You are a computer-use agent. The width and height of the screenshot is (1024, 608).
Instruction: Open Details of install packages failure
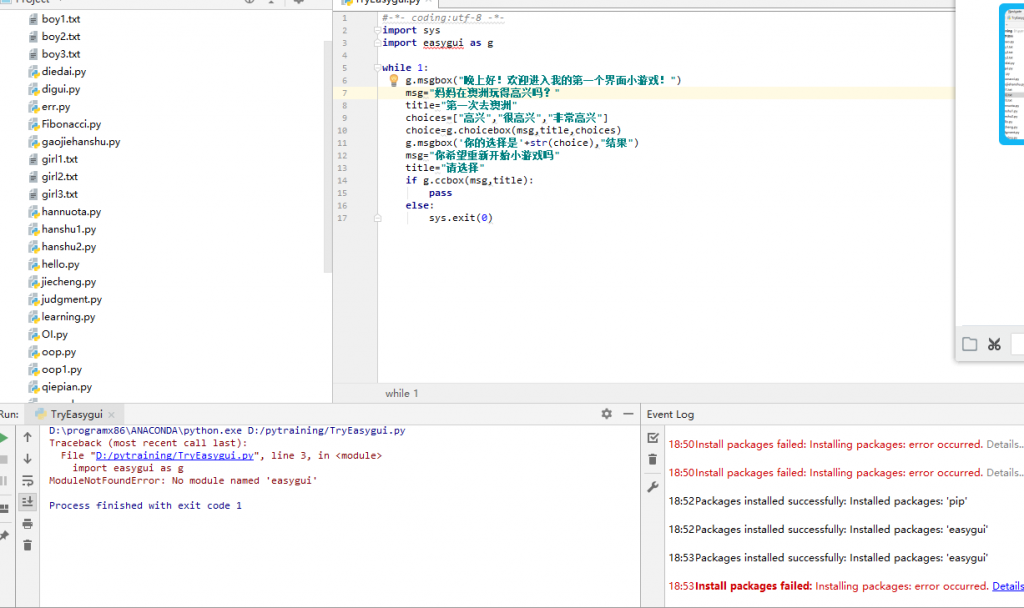tap(1008, 586)
